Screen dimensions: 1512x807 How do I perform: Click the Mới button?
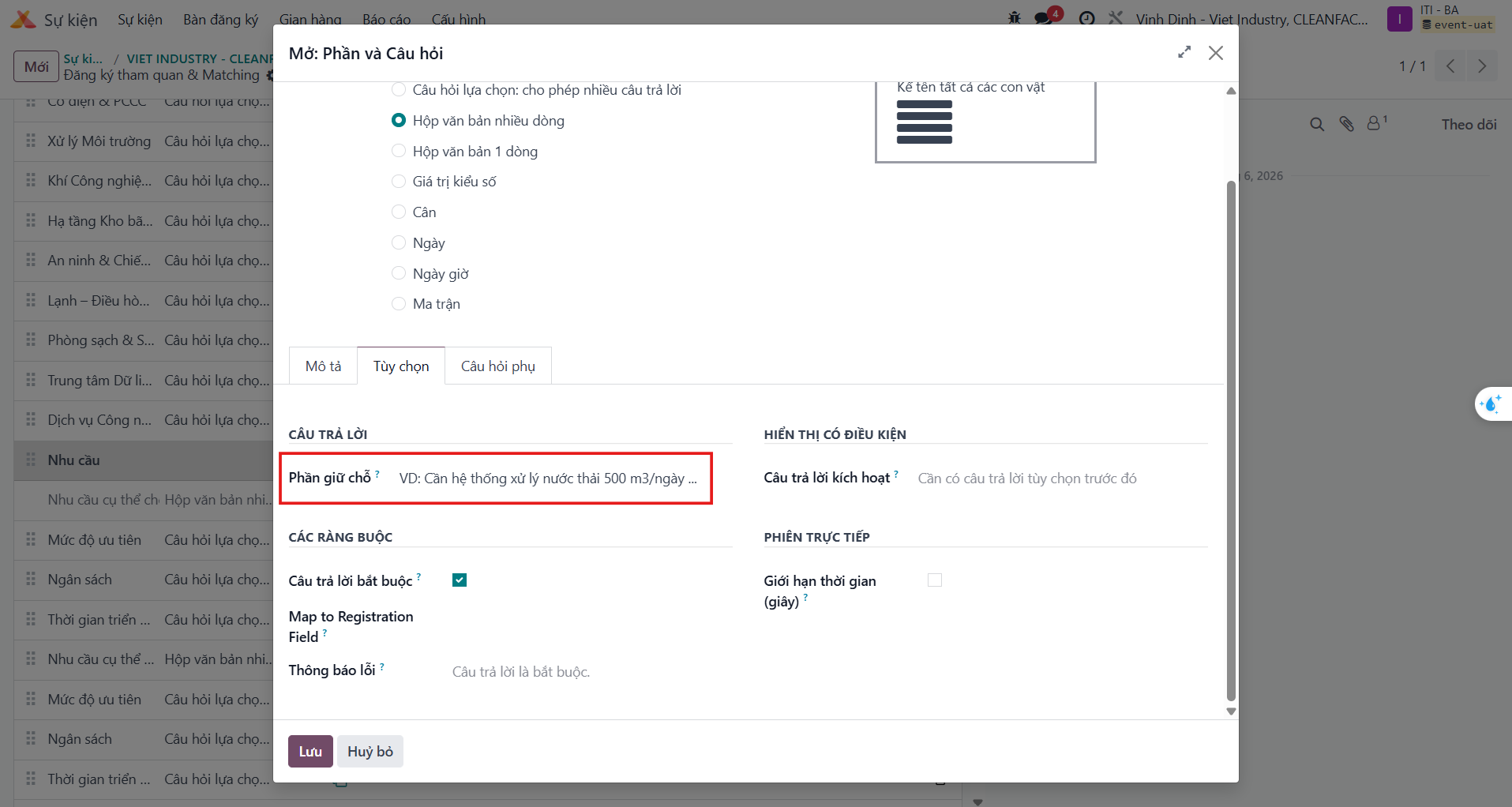(36, 66)
